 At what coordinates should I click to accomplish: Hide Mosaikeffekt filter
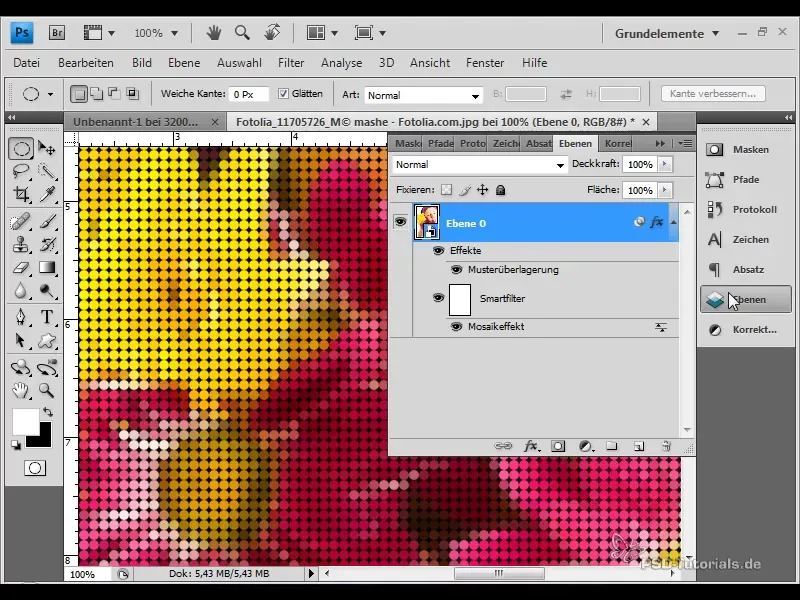coord(456,327)
